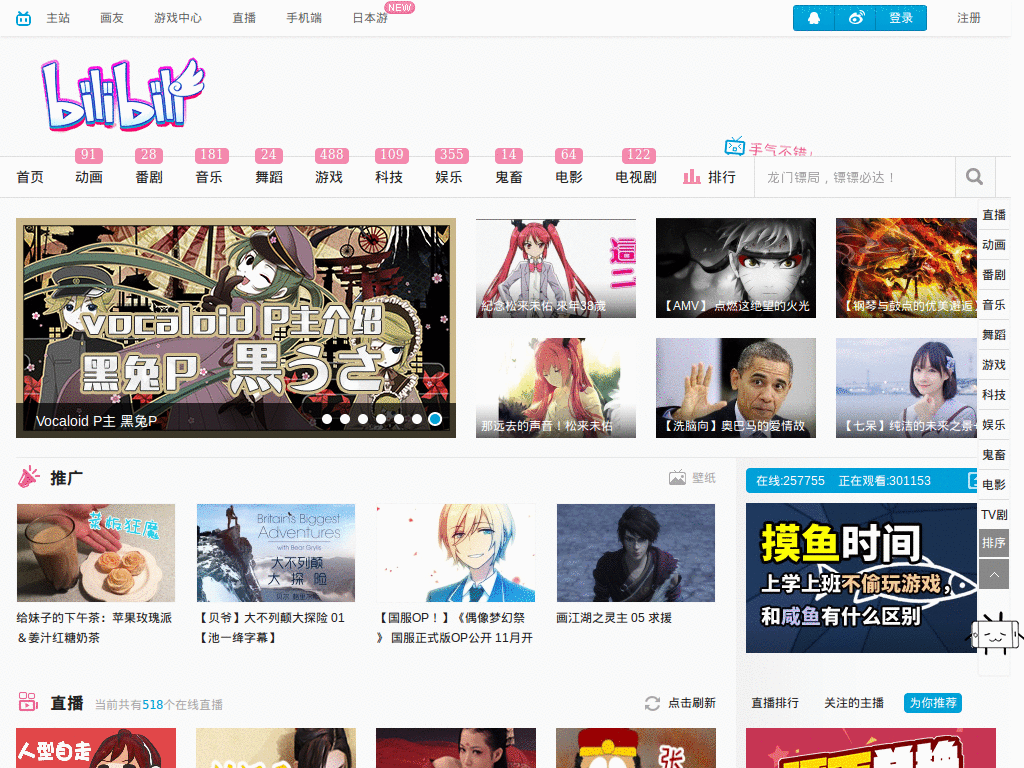Image resolution: width=1024 pixels, height=768 pixels.
Task: Click the bilibili TV icon near 手气不错
Action: coord(736,146)
